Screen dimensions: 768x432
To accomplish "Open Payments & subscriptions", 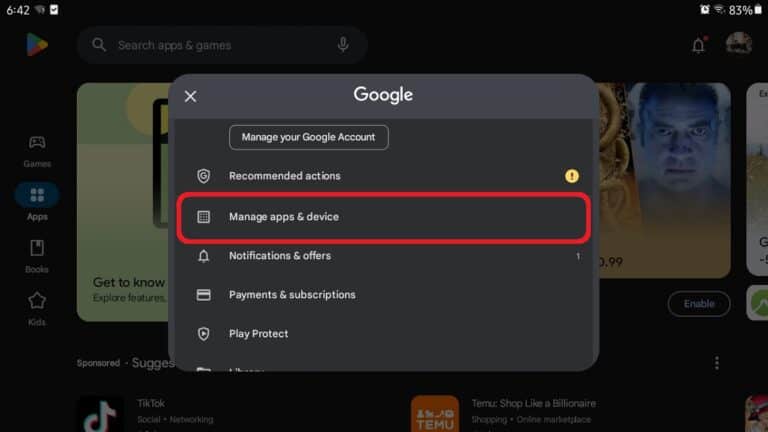I will click(x=384, y=295).
